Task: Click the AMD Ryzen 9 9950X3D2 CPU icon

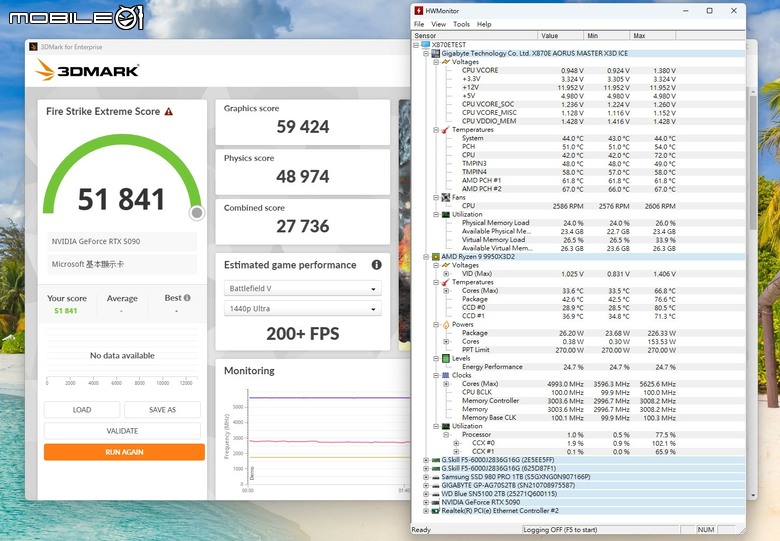Action: tap(436, 257)
